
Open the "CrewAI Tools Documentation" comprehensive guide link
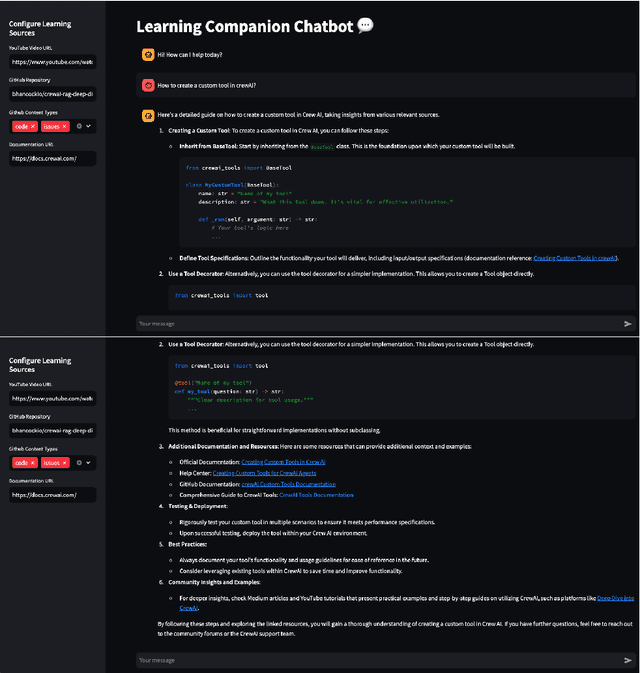316,495
